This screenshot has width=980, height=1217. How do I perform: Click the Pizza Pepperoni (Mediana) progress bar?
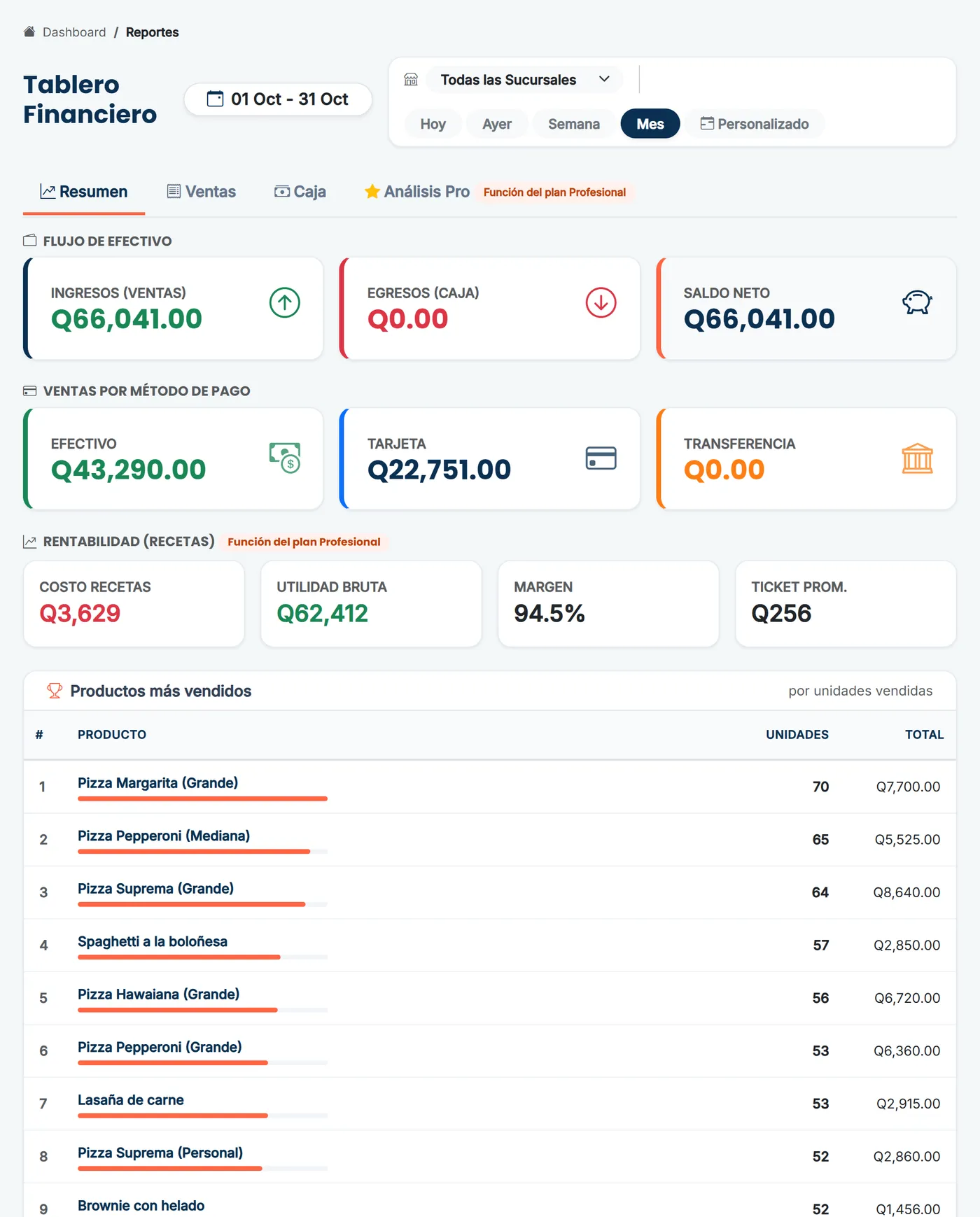(x=202, y=852)
